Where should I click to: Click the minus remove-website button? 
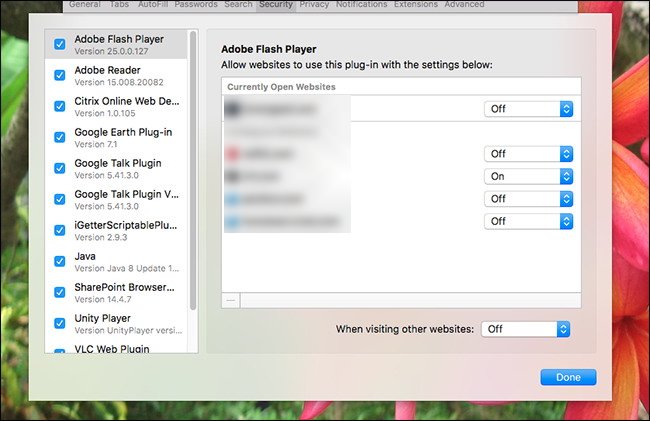pyautogui.click(x=231, y=300)
